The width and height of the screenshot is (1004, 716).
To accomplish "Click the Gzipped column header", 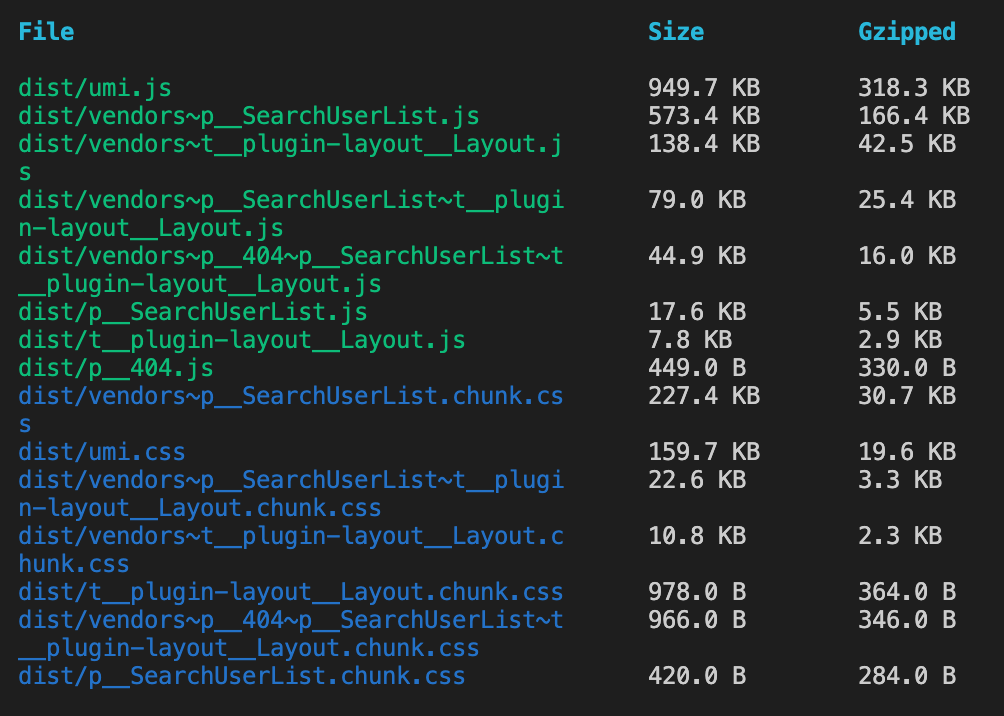I will pos(907,31).
